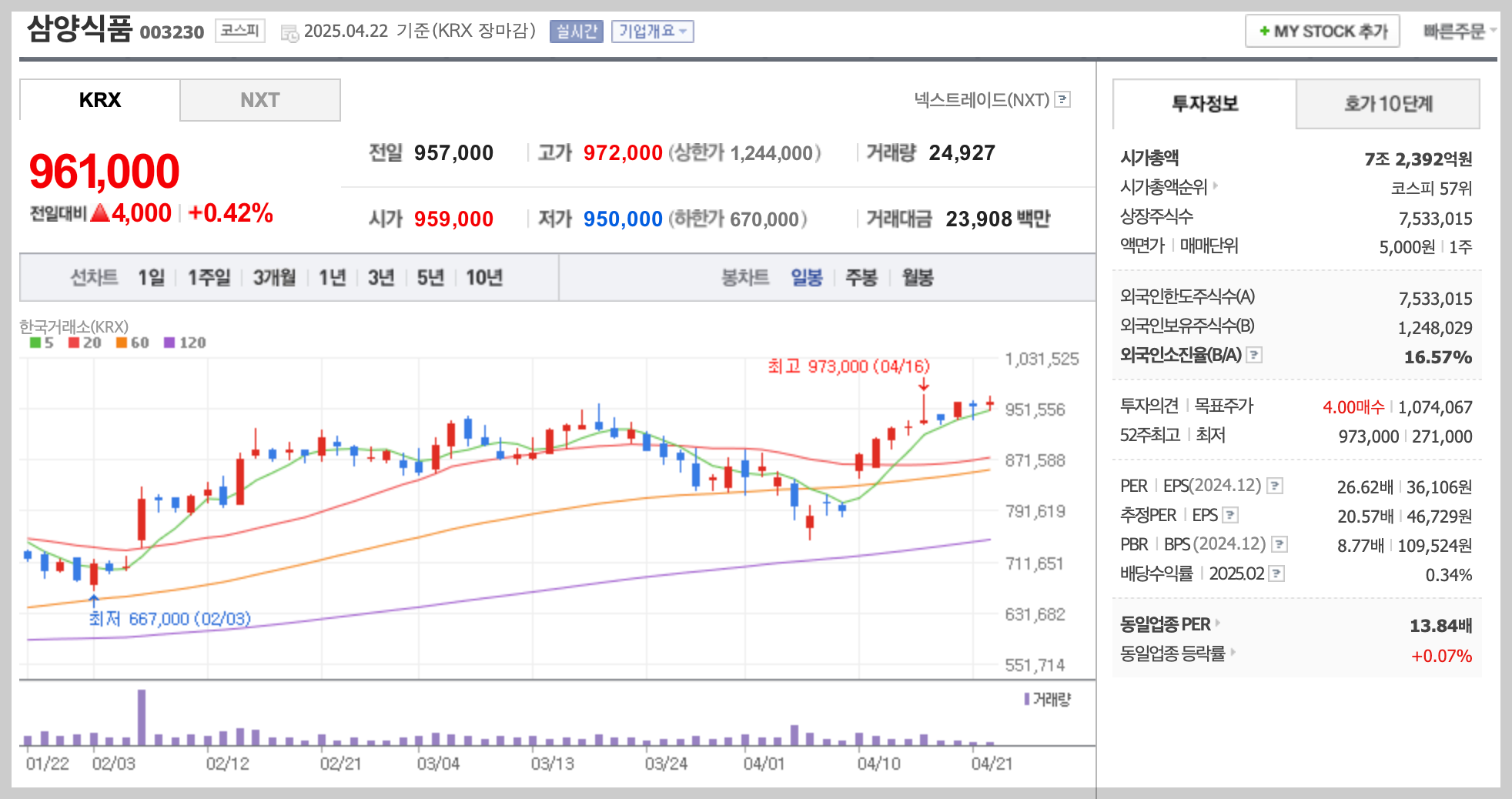Select the 일봉 candle chart
This screenshot has height=799, width=1512.
click(807, 277)
